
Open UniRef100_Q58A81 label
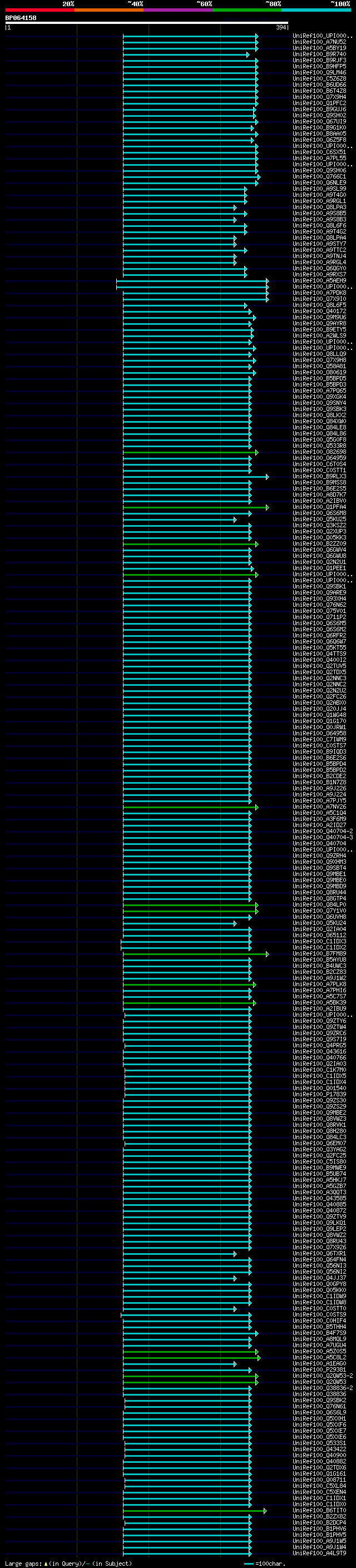[x=319, y=367]
